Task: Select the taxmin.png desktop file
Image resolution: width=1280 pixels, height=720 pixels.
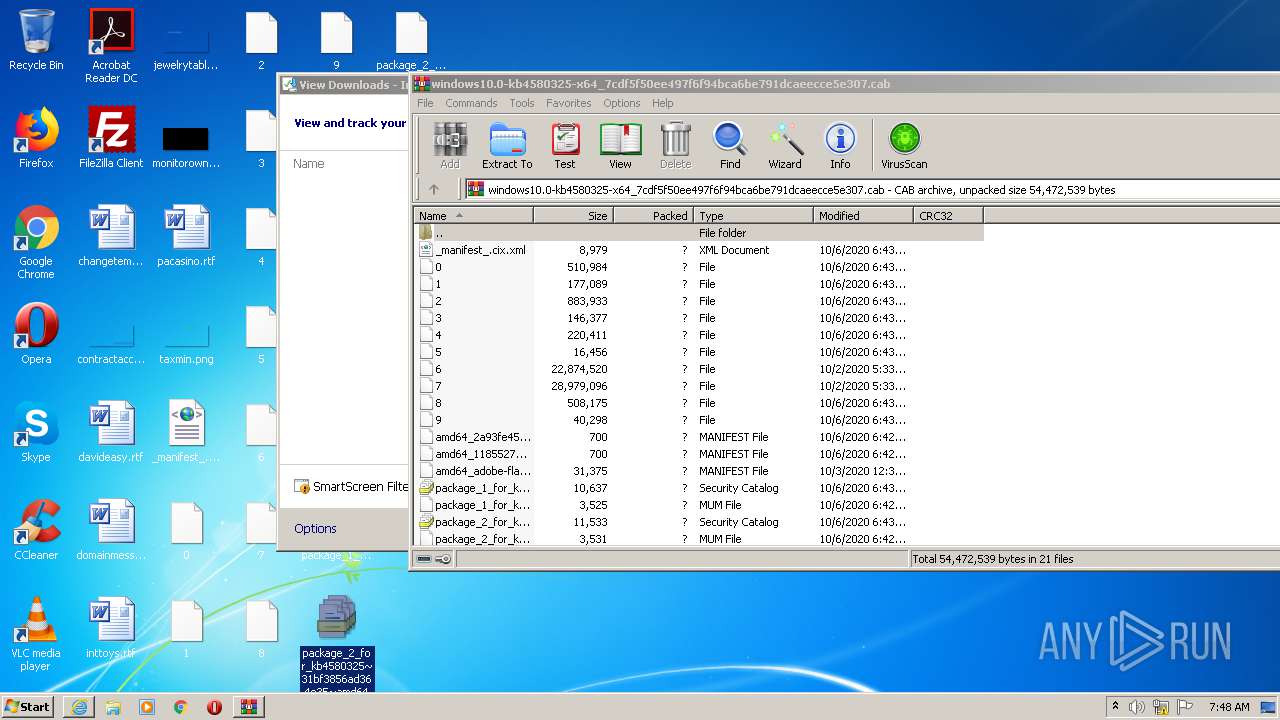Action: (186, 340)
